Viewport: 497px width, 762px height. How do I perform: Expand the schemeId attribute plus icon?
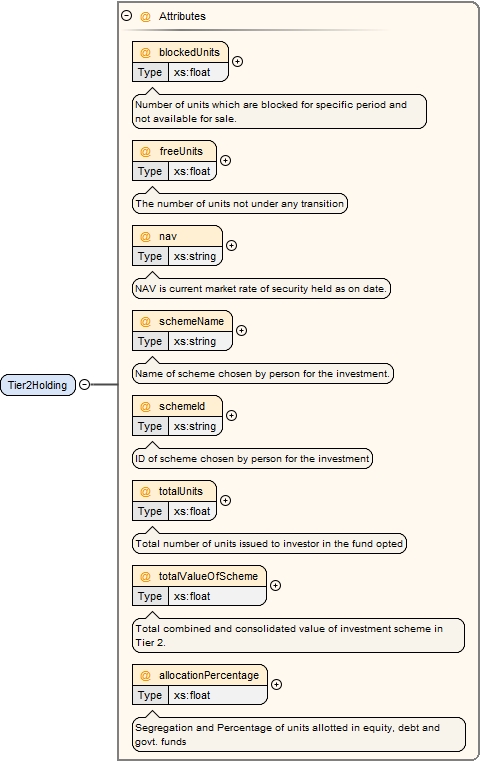click(232, 416)
